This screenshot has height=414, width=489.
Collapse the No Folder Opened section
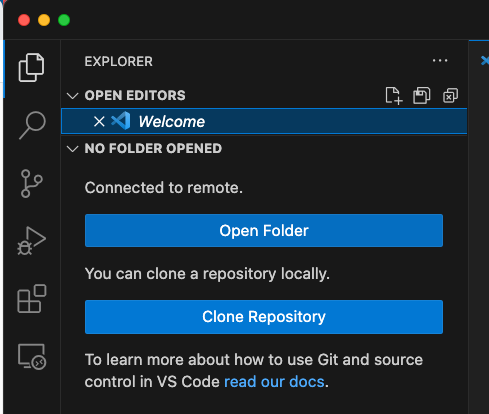72,148
